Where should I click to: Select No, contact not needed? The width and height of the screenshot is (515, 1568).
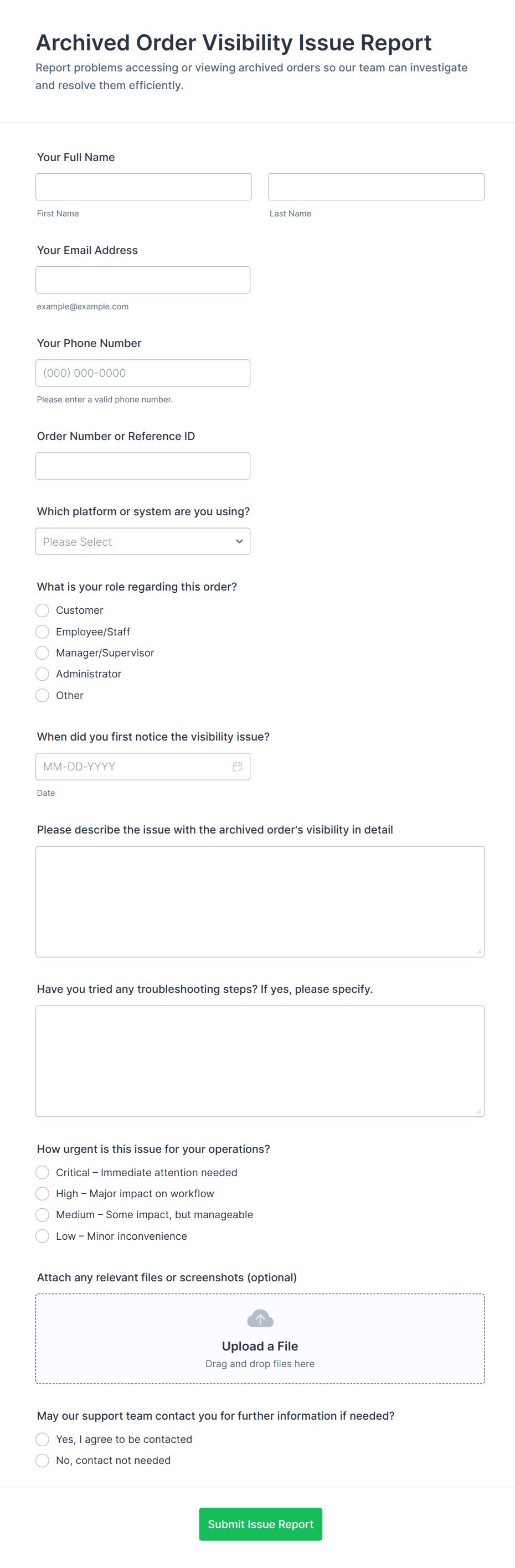coord(43,1460)
